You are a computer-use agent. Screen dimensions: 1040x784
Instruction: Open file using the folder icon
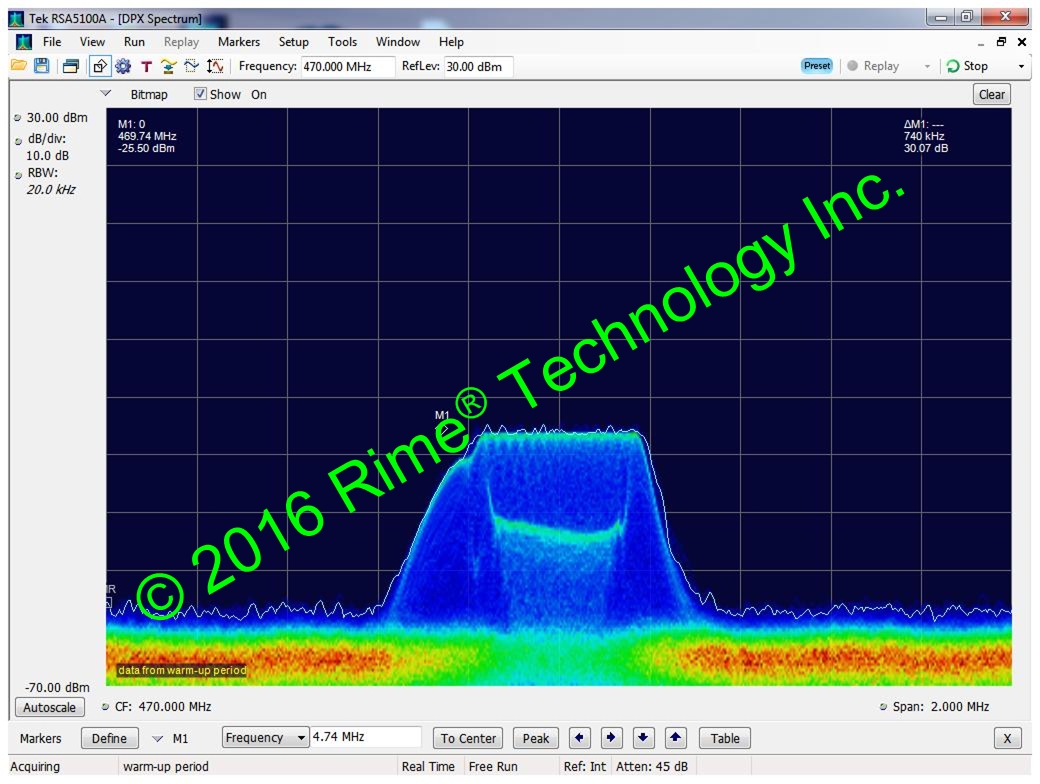click(x=19, y=66)
